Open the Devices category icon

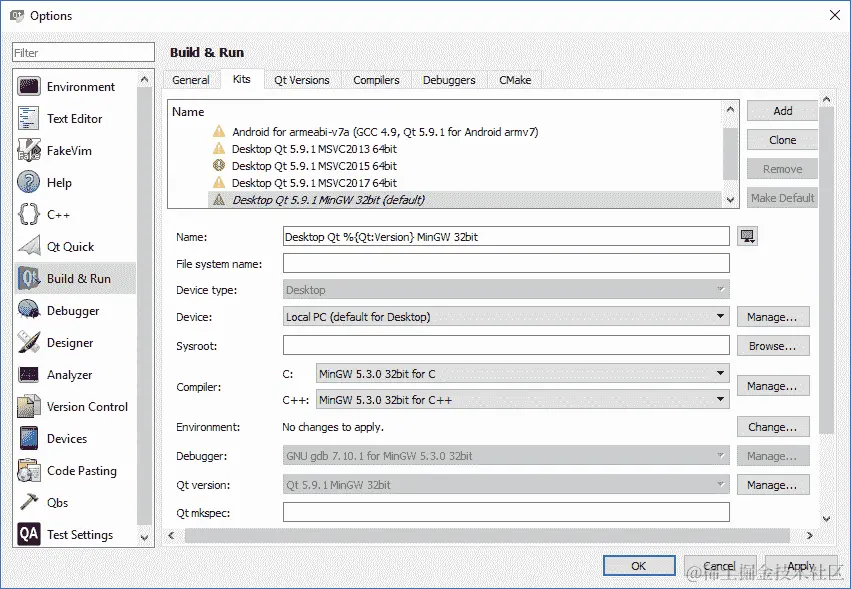(x=28, y=439)
